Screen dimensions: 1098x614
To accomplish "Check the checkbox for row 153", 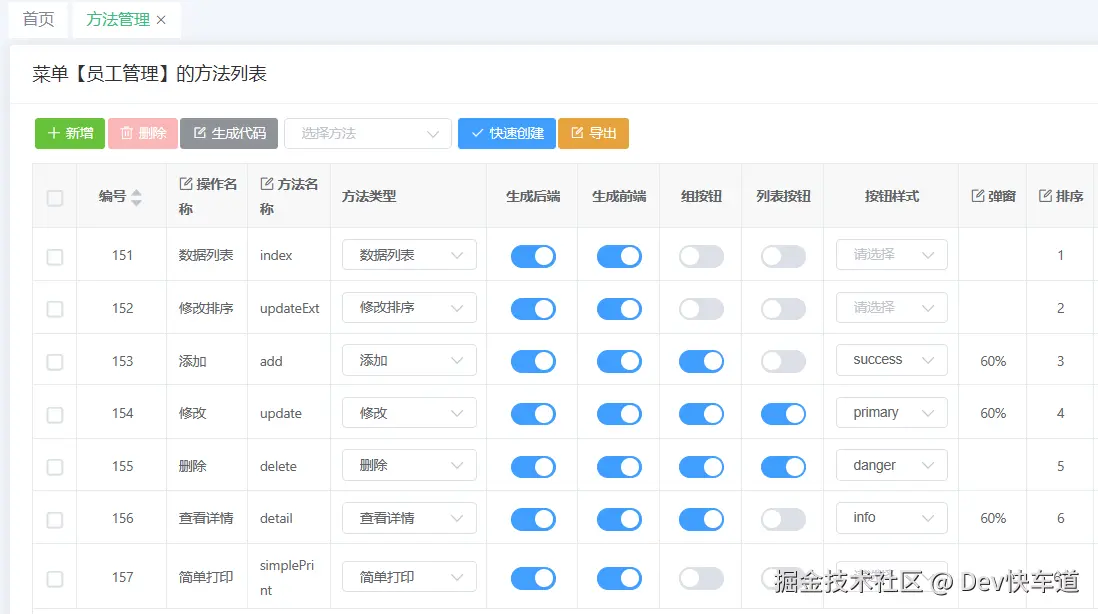I will coord(55,362).
